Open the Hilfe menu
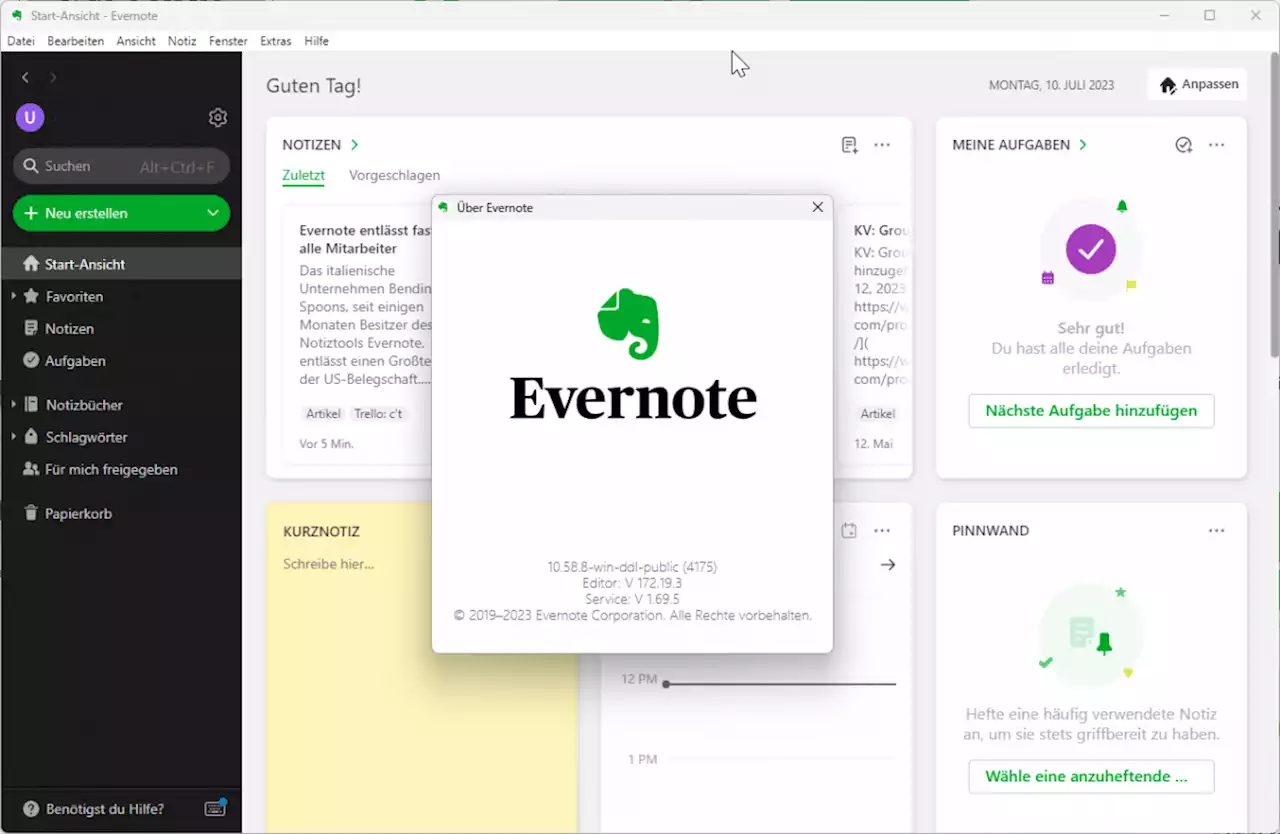1280x834 pixels. click(317, 41)
